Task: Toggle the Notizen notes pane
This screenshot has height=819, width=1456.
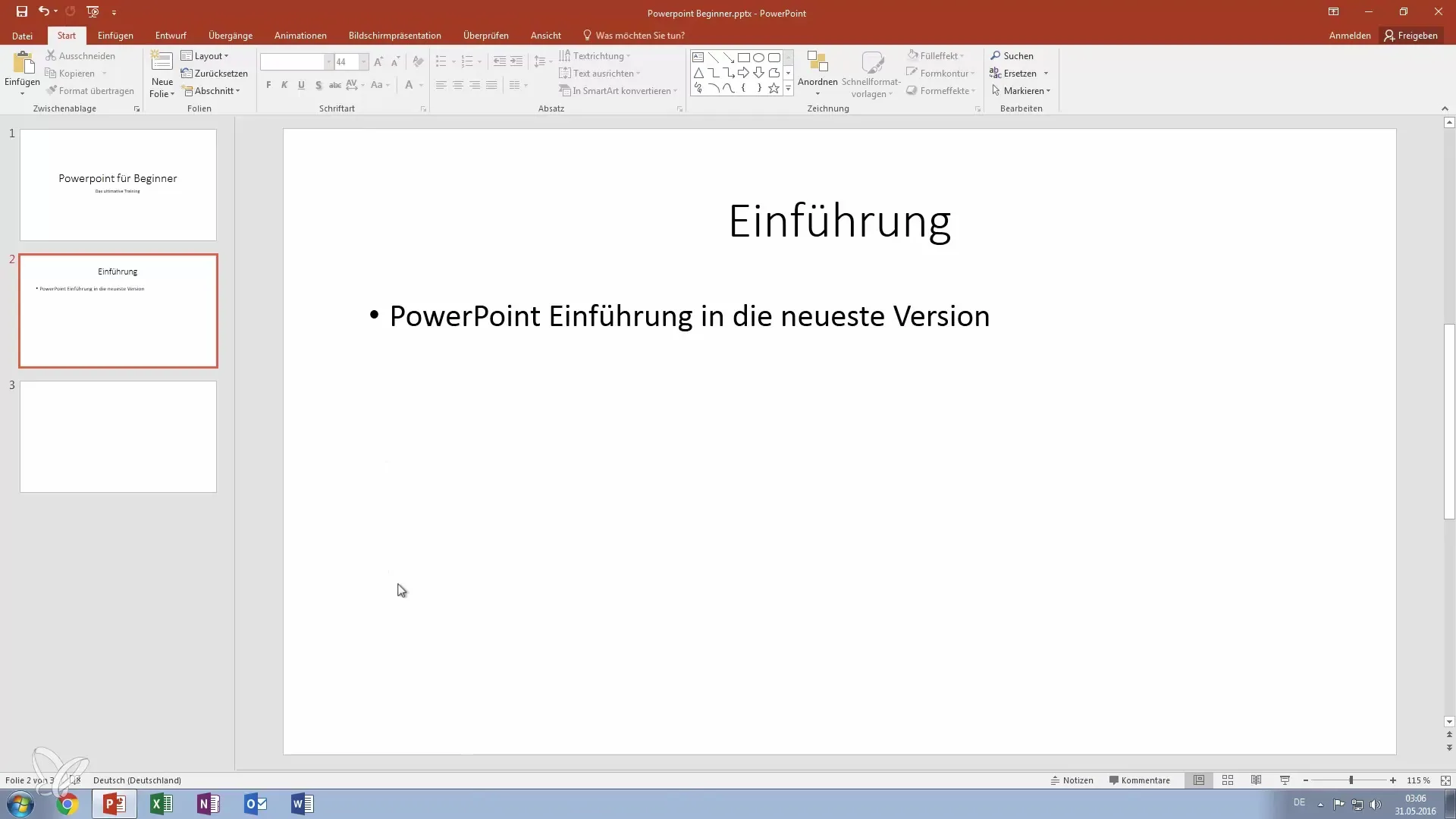Action: pos(1072,780)
